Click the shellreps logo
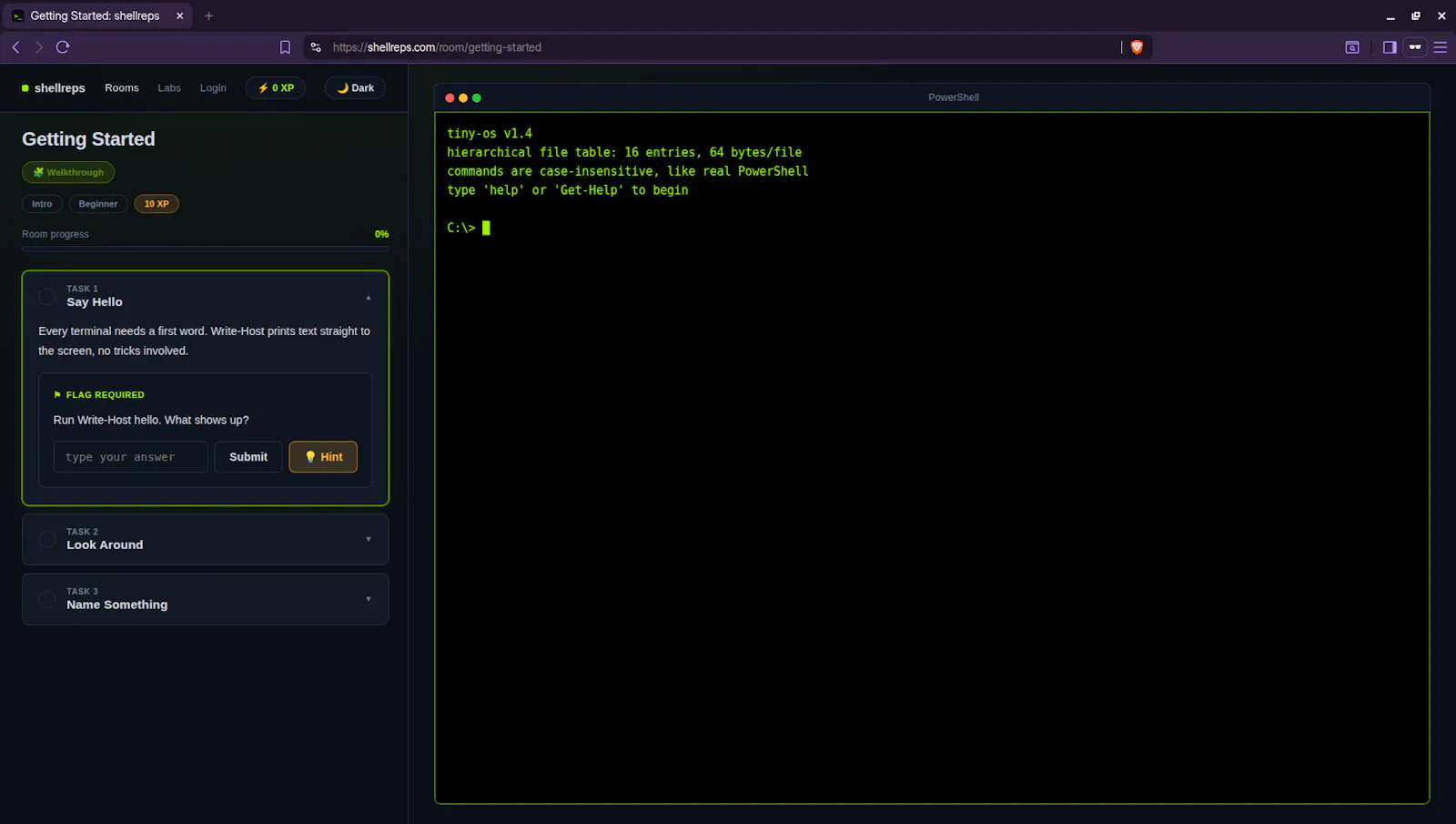This screenshot has height=824, width=1456. [54, 88]
